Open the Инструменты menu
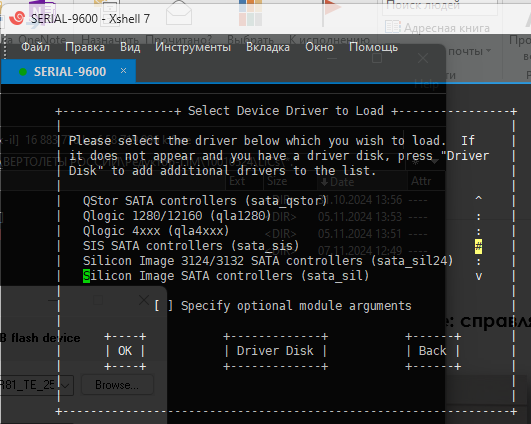 click(193, 47)
